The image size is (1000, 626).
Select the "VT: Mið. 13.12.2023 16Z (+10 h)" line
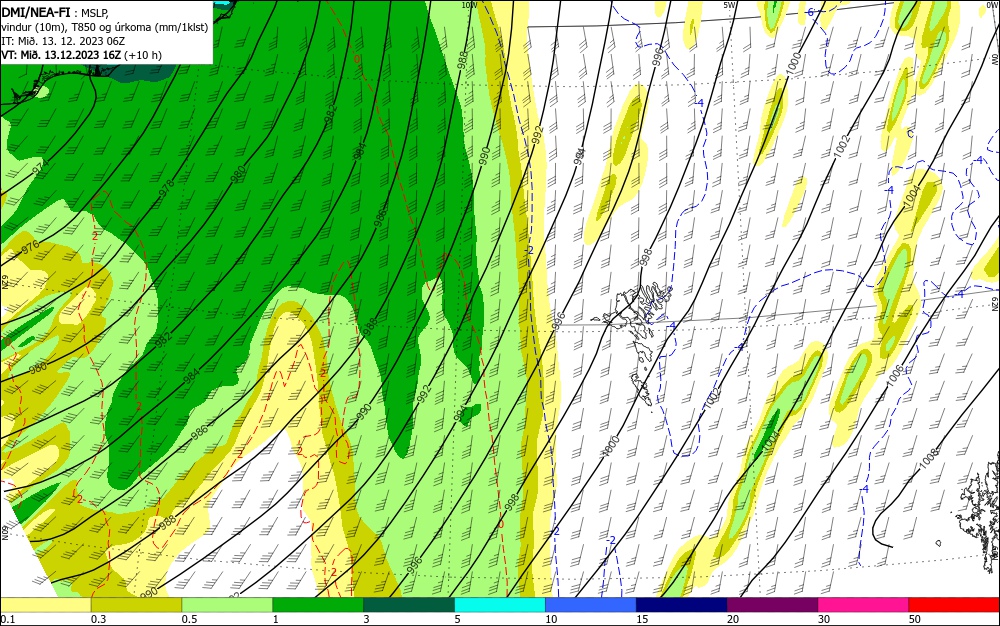(x=82, y=55)
